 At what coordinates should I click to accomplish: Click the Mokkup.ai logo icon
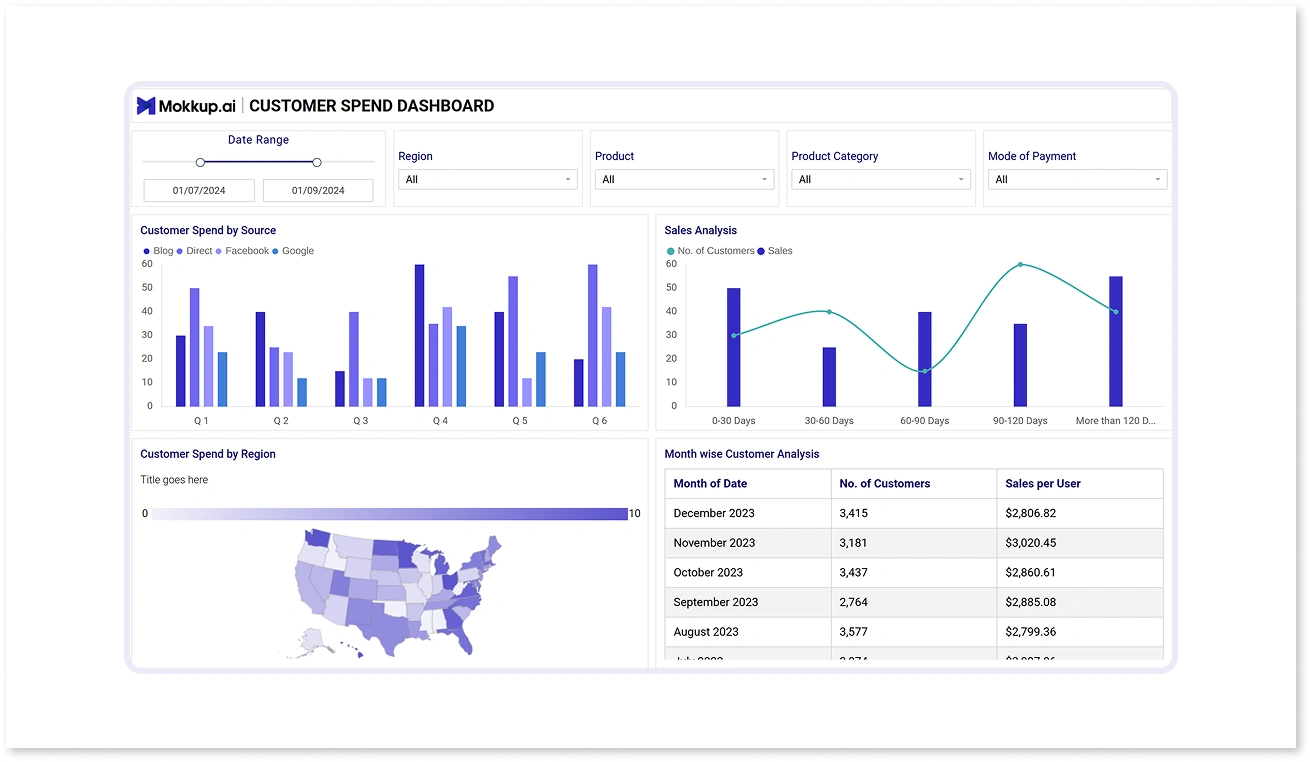coord(146,106)
